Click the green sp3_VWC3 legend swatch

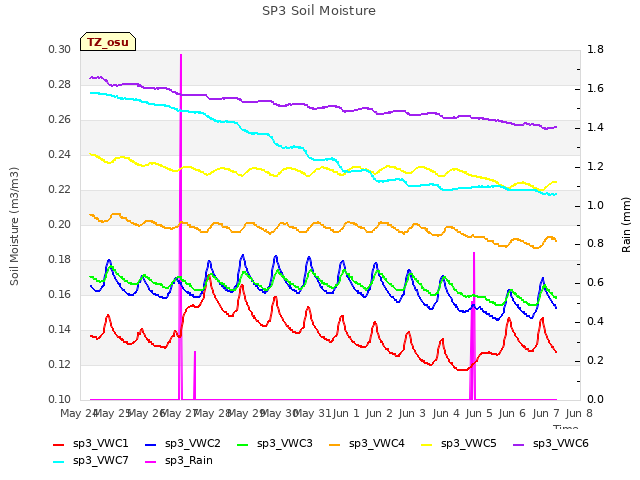pos(243,444)
